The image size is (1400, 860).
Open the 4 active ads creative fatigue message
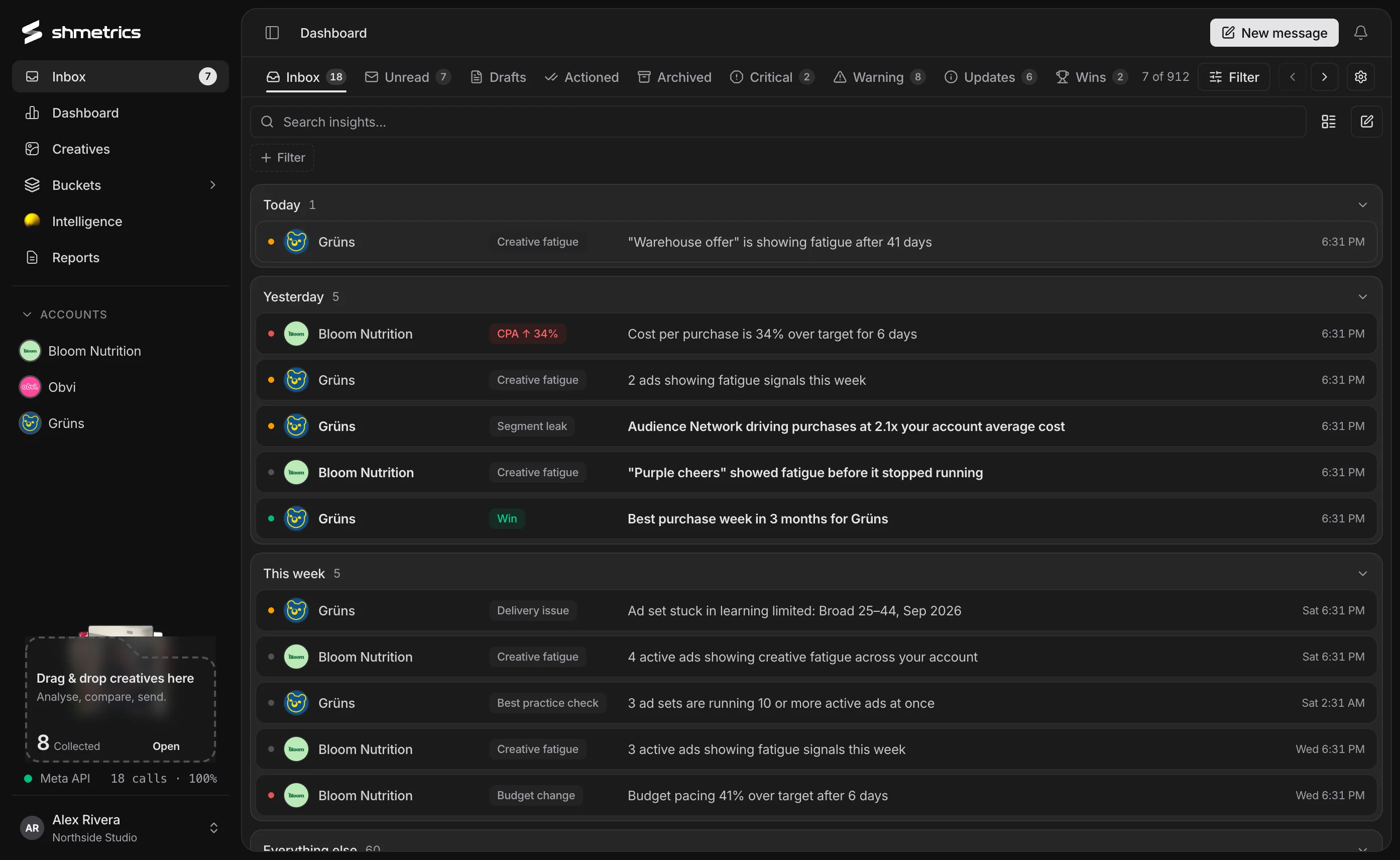816,657
